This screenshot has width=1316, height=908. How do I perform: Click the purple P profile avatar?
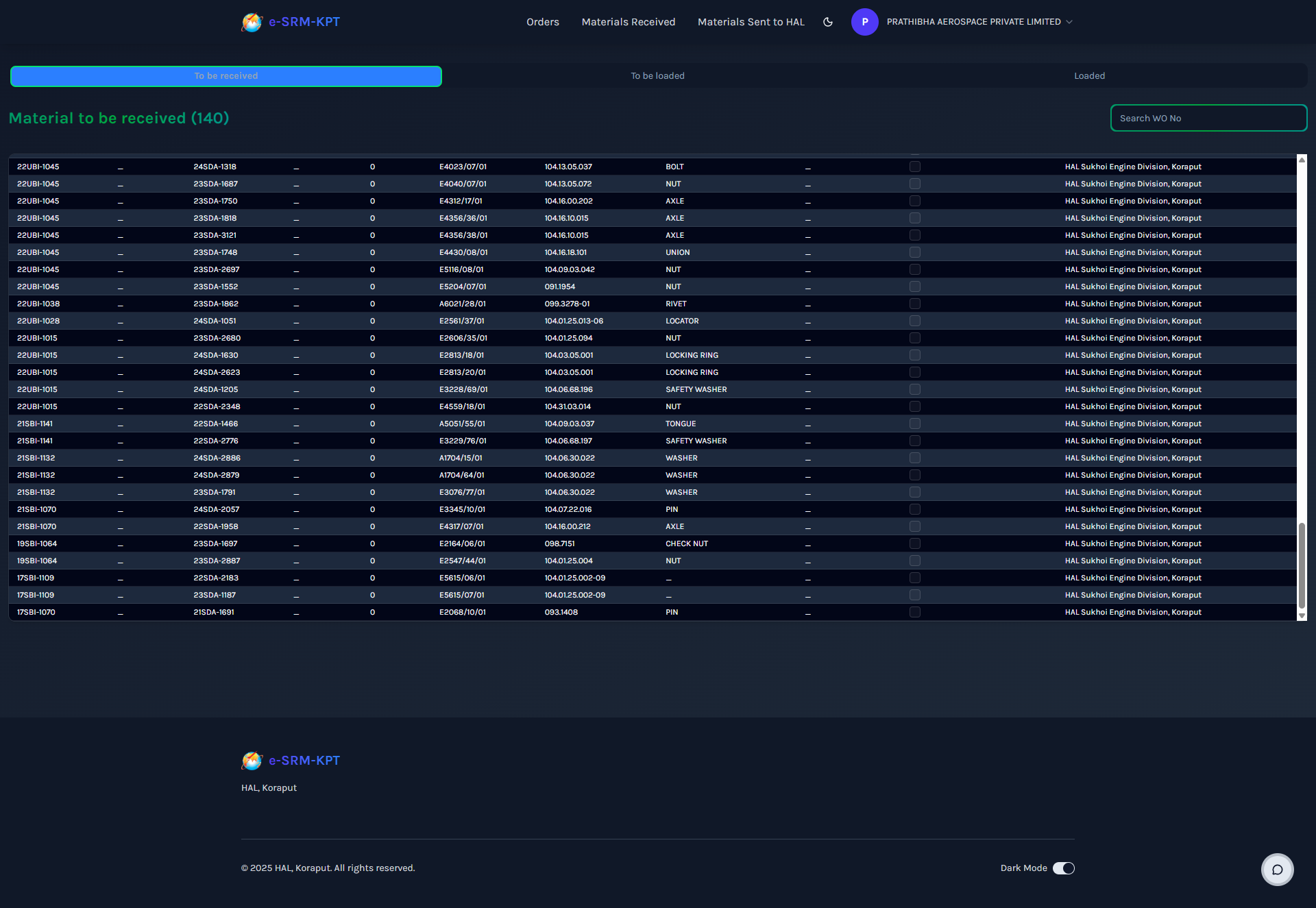tap(864, 22)
